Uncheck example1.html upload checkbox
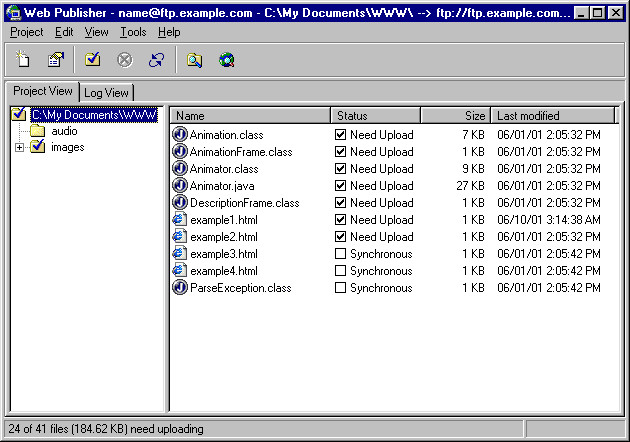630x442 pixels. point(340,219)
